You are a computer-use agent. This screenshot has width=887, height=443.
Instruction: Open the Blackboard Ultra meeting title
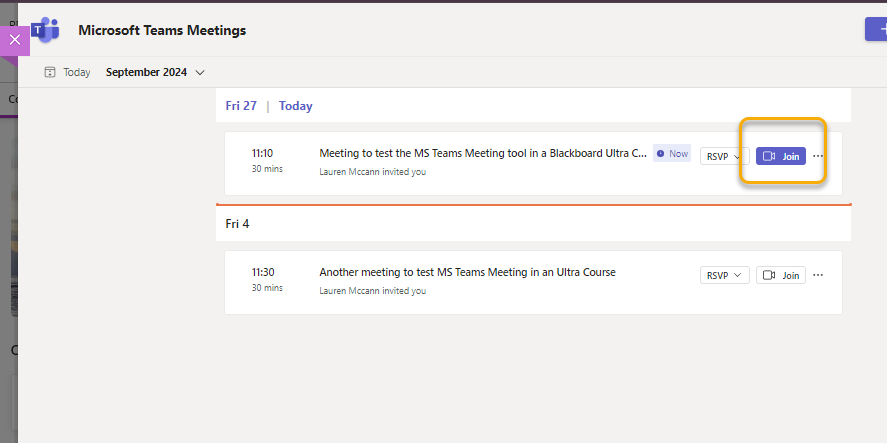point(482,153)
